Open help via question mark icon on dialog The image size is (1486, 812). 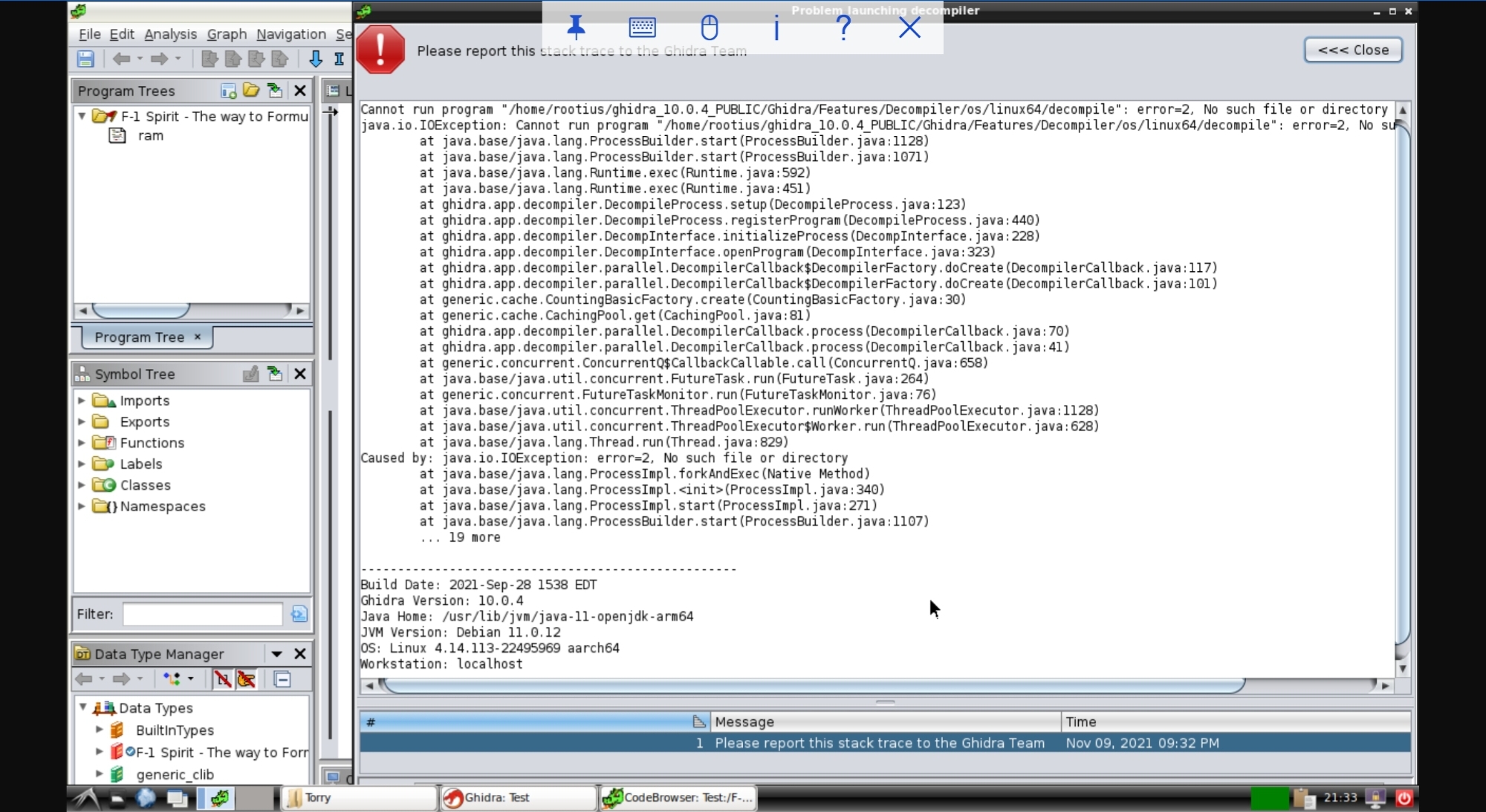click(x=843, y=29)
